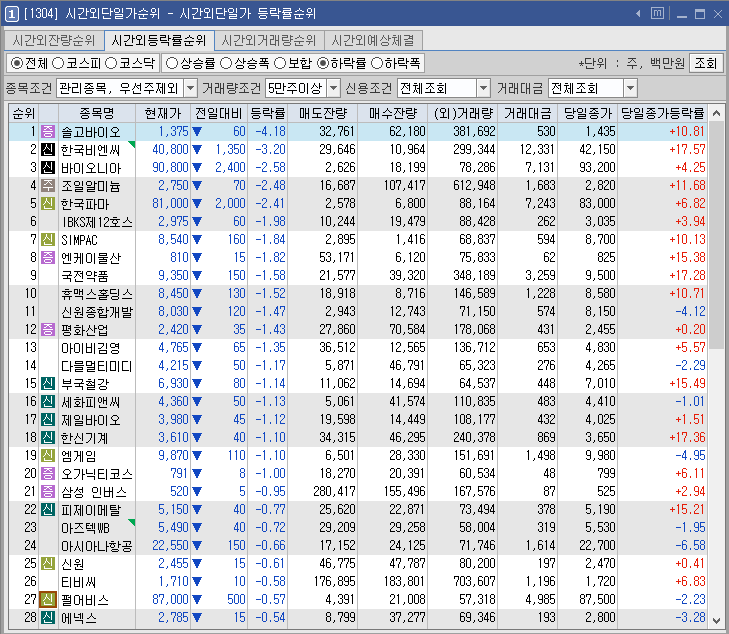The image size is (729, 634).
Task: Select the 하락률 radio button
Action: (x=323, y=63)
